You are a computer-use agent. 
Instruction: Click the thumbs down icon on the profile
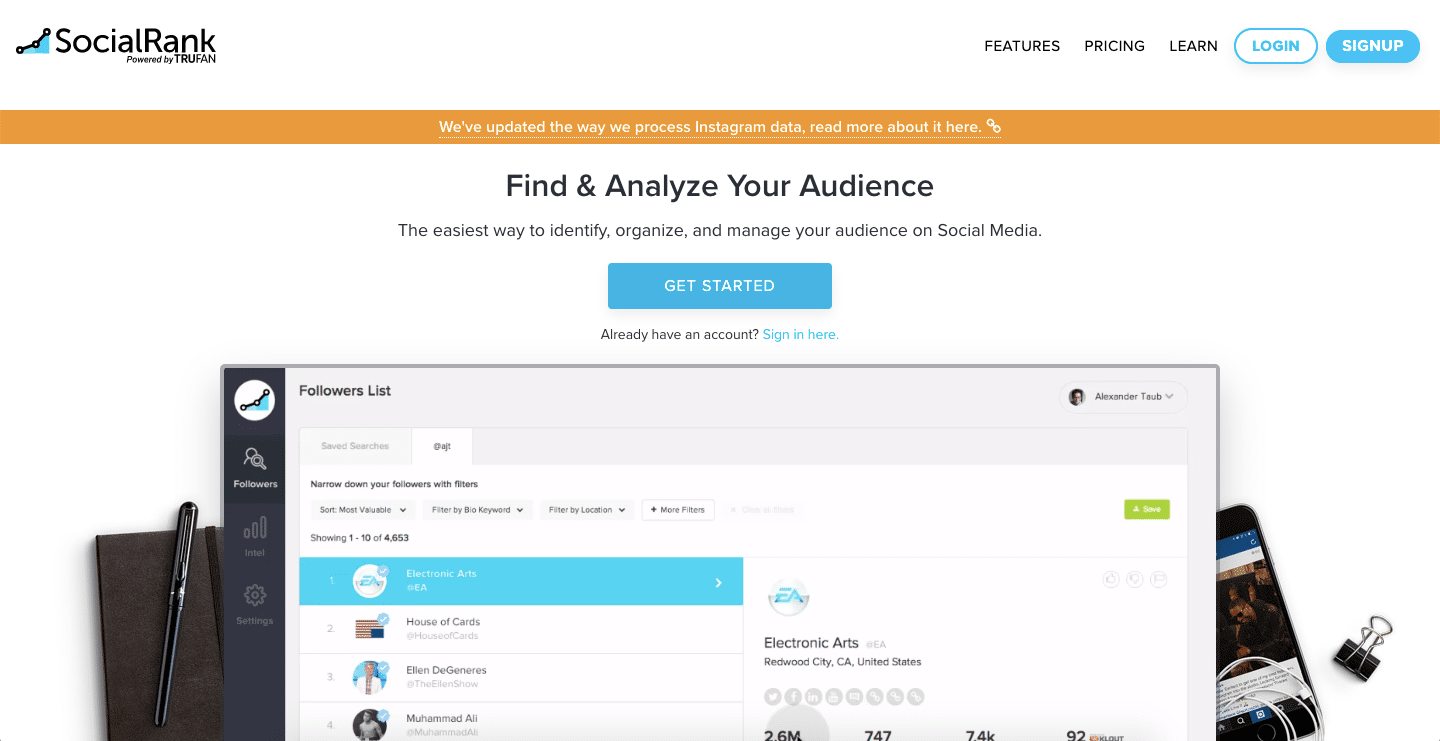point(1135,579)
